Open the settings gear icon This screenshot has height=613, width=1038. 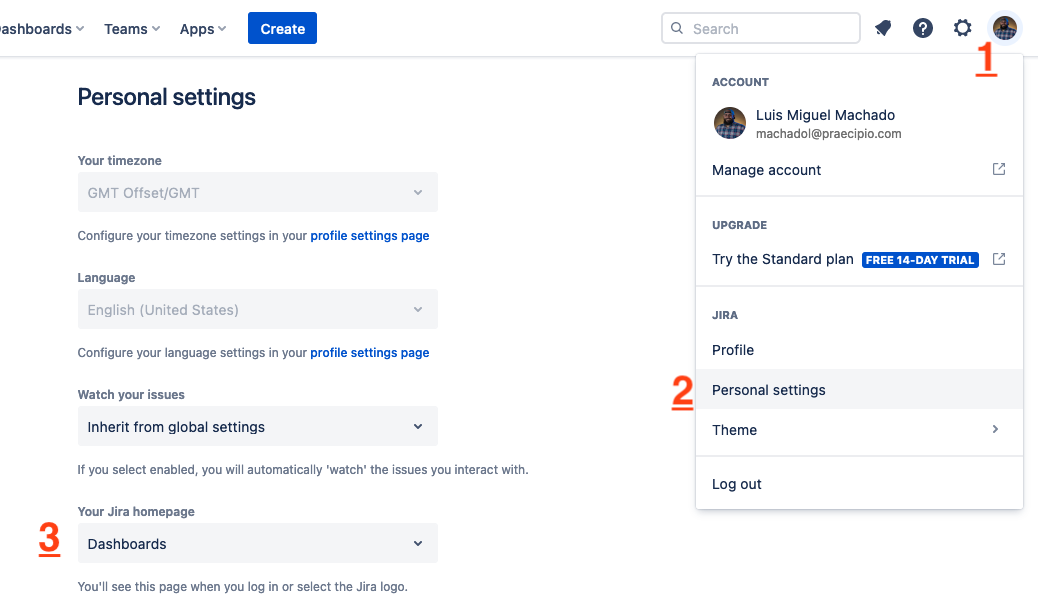pyautogui.click(x=963, y=28)
